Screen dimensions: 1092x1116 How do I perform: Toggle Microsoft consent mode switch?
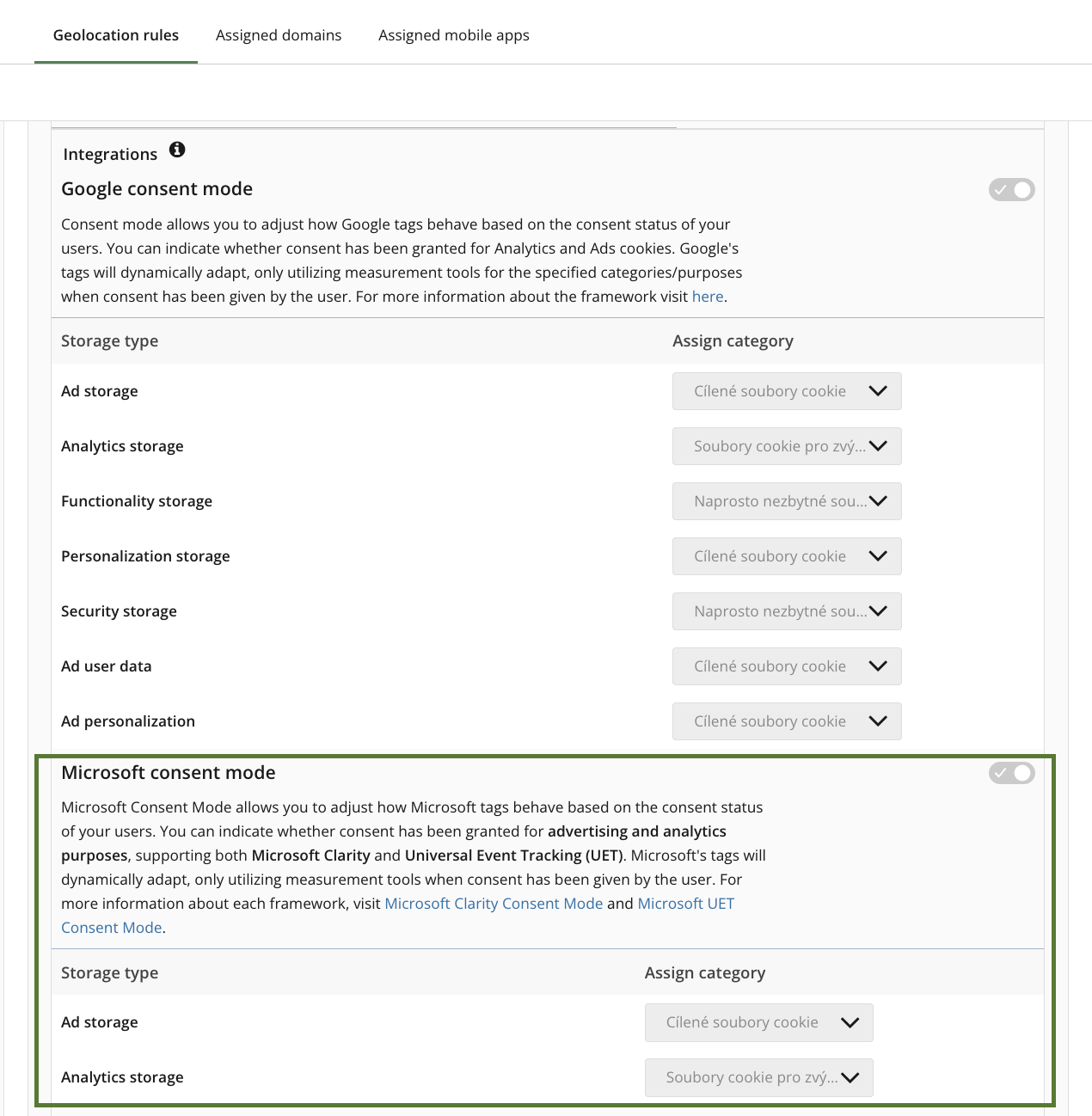[x=1011, y=773]
